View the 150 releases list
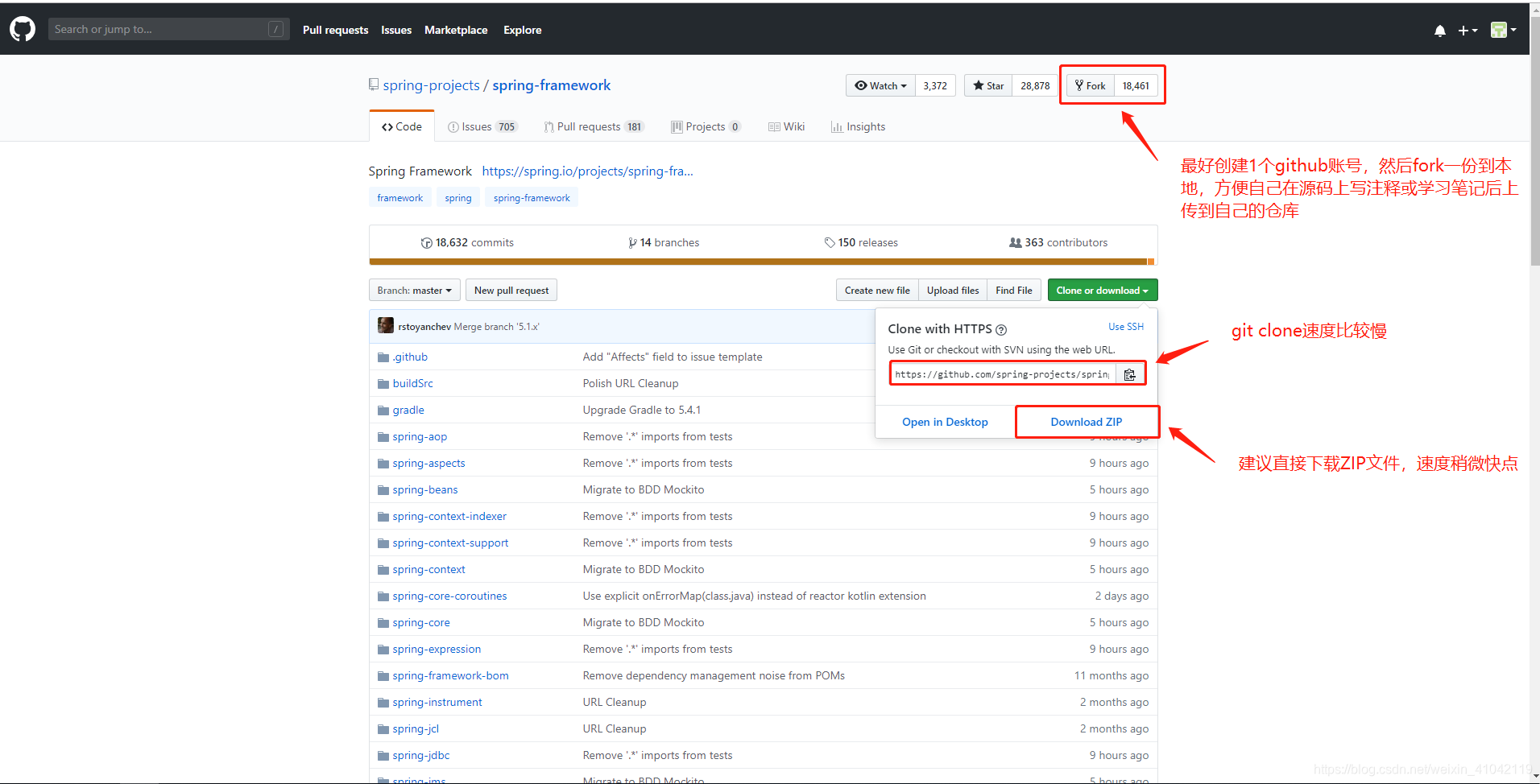Viewport: 1540px width, 784px height. click(x=861, y=242)
